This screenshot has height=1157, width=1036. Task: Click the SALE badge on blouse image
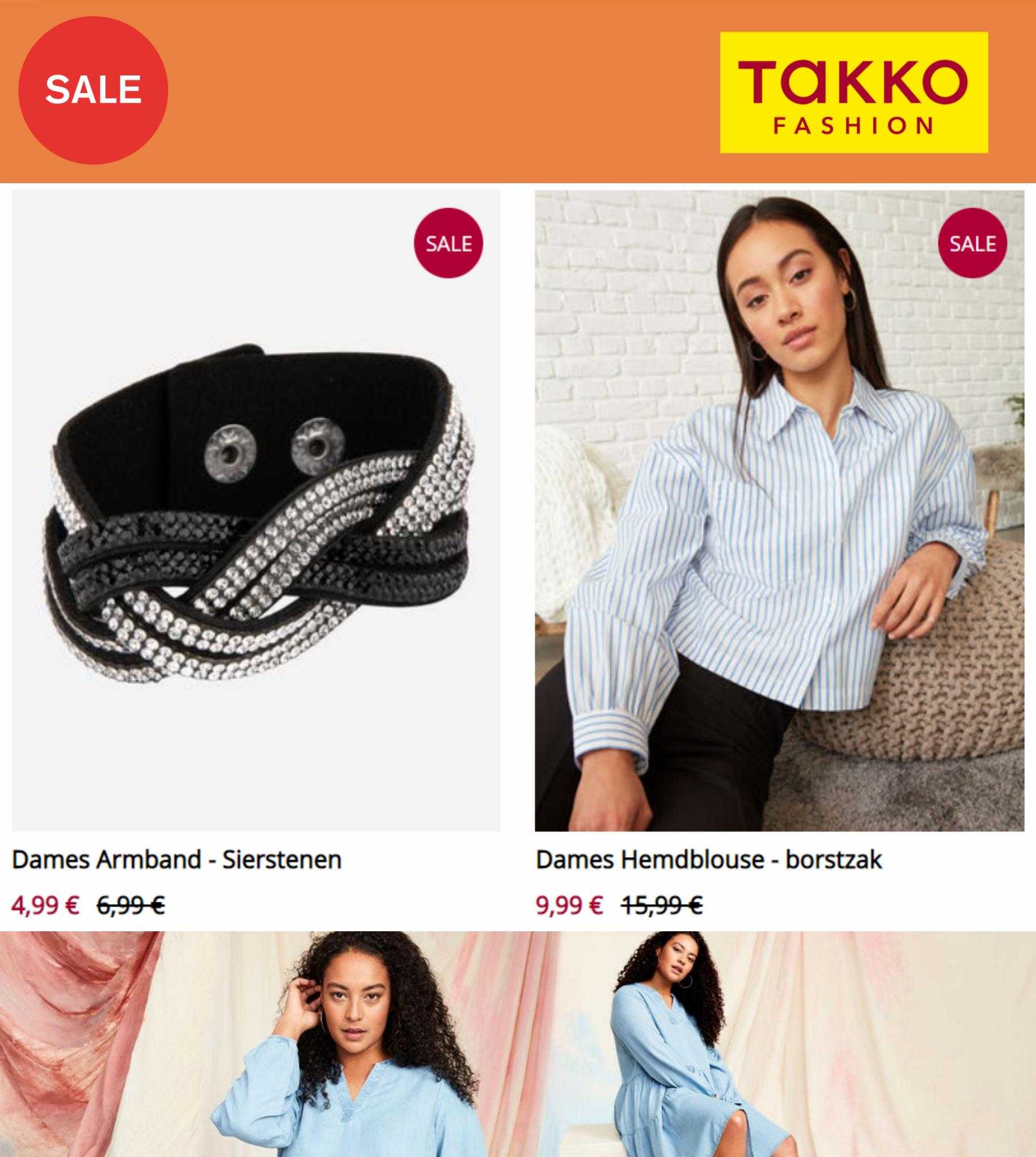[972, 243]
